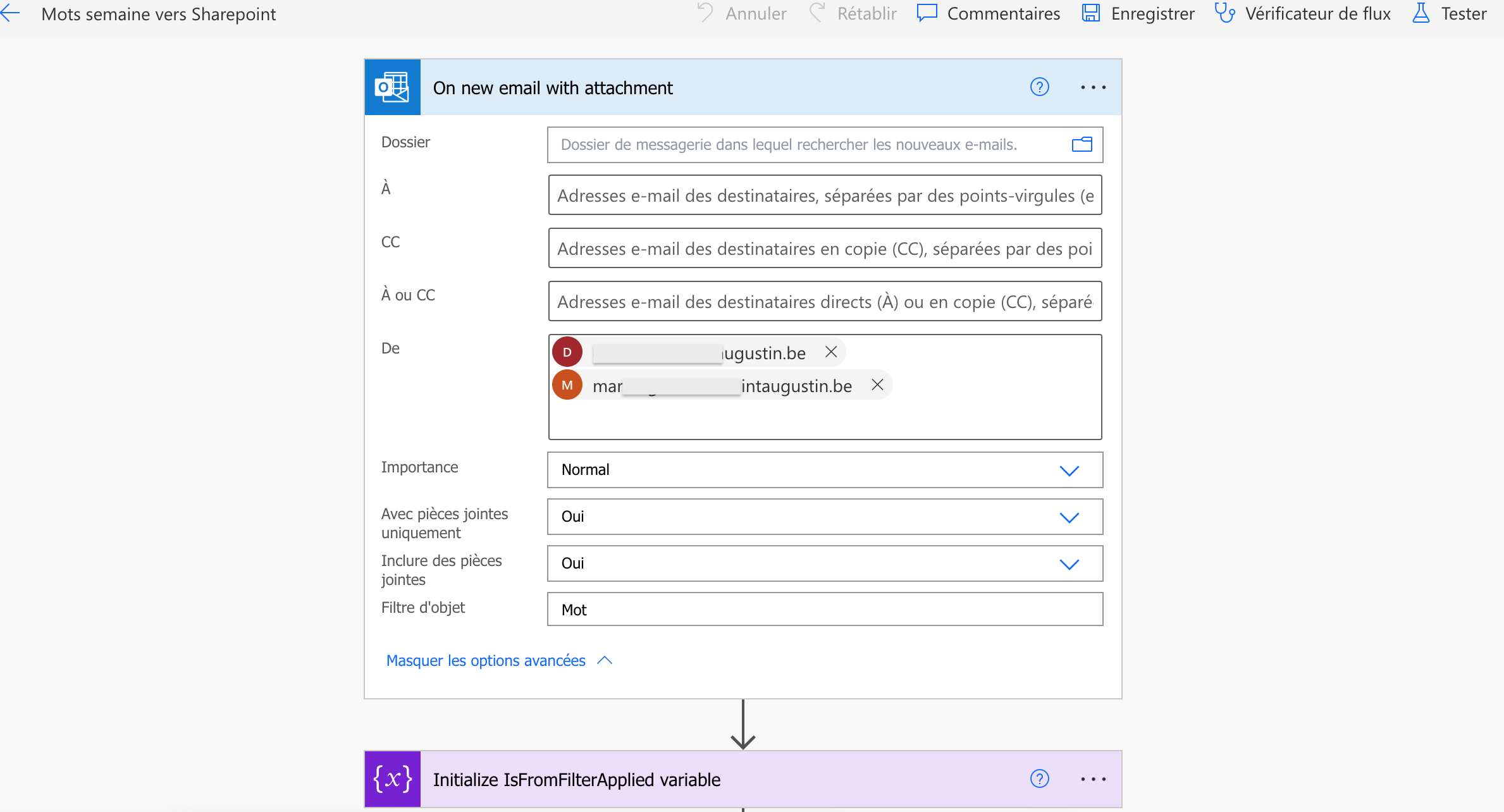Open the ellipsis menu on email trigger
The height and width of the screenshot is (812, 1504).
click(1093, 87)
